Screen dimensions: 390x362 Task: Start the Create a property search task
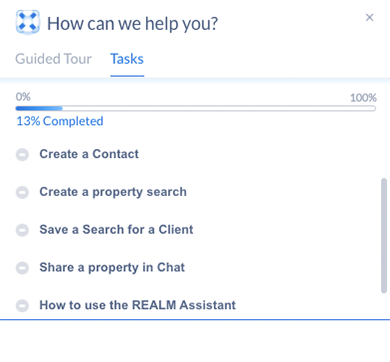point(113,192)
